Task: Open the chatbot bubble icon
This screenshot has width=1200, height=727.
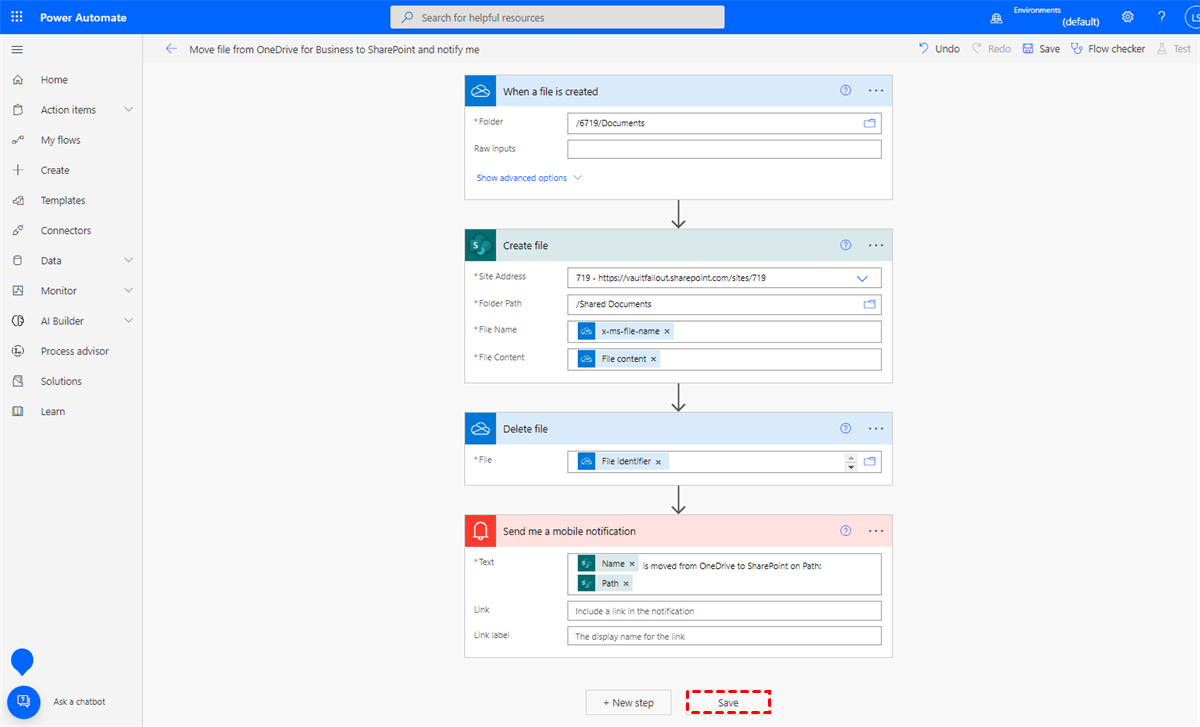Action: (22, 701)
